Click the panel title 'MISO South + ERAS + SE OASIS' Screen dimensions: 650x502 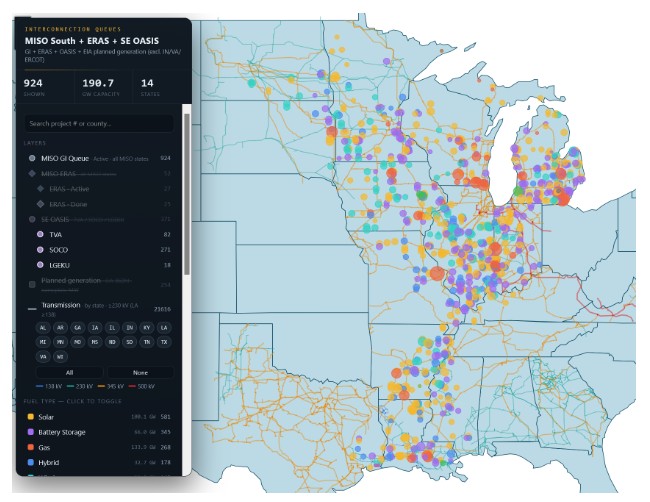[92, 41]
